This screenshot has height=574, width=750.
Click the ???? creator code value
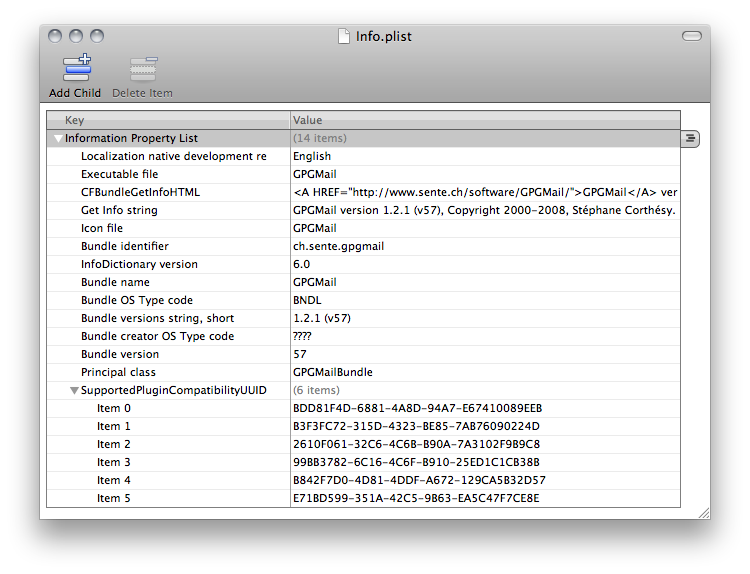point(302,336)
